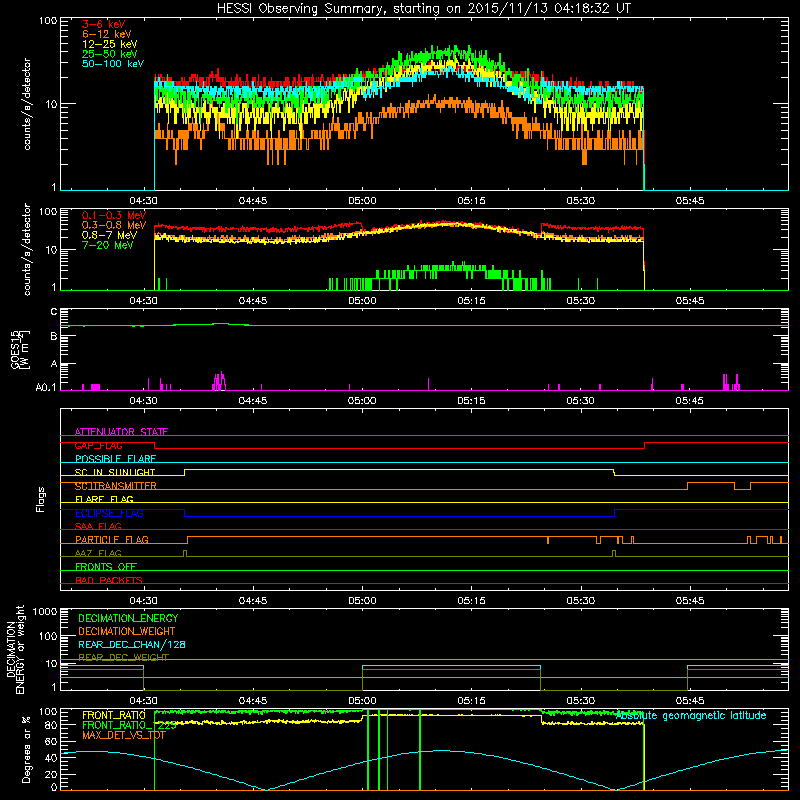800x800 pixels.
Task: Click the 05:30 time label under the MeV panel
Action: pyautogui.click(x=580, y=301)
